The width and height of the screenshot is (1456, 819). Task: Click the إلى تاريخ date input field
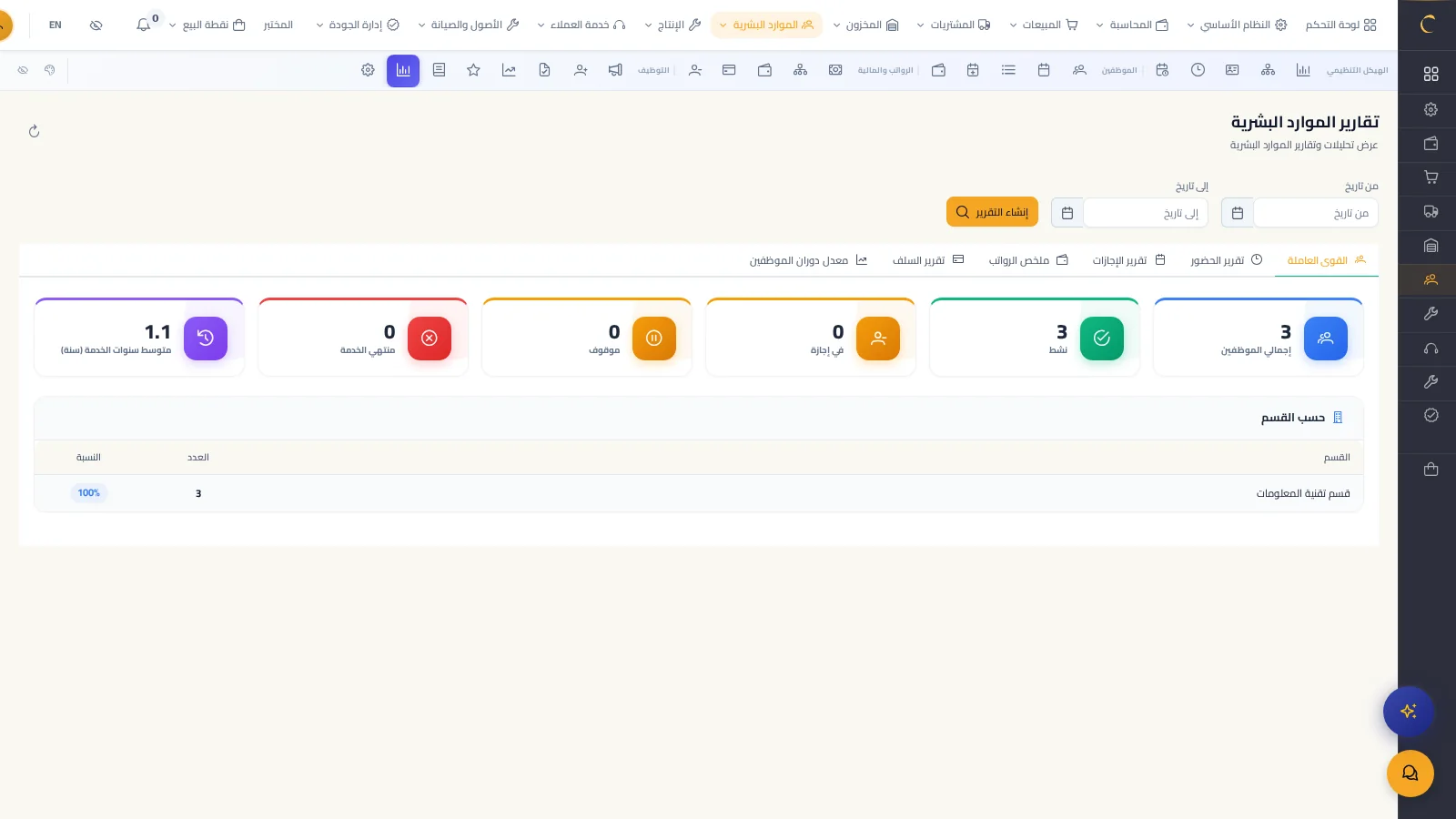pos(1146,213)
